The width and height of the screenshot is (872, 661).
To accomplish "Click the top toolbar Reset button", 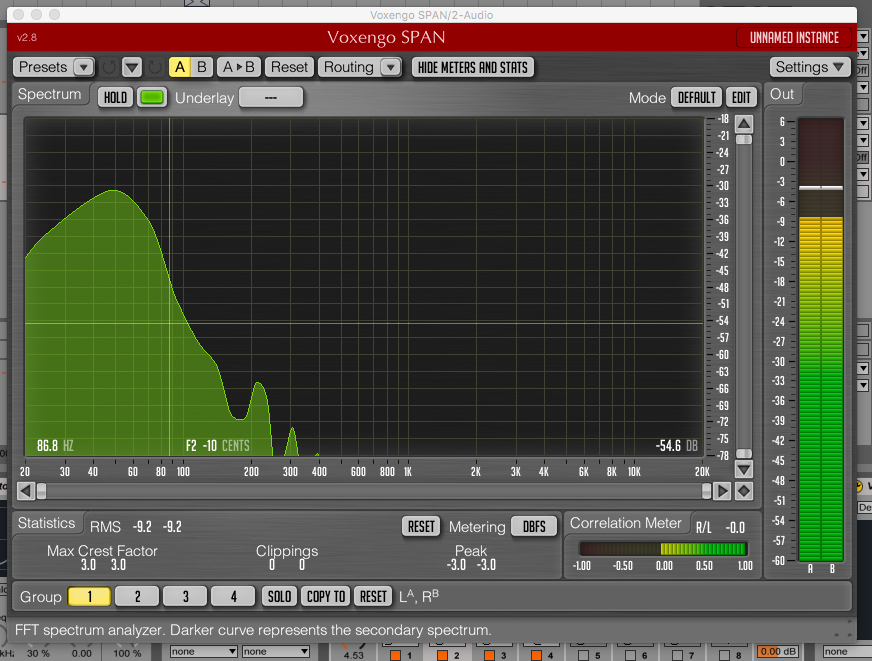I will [x=289, y=67].
